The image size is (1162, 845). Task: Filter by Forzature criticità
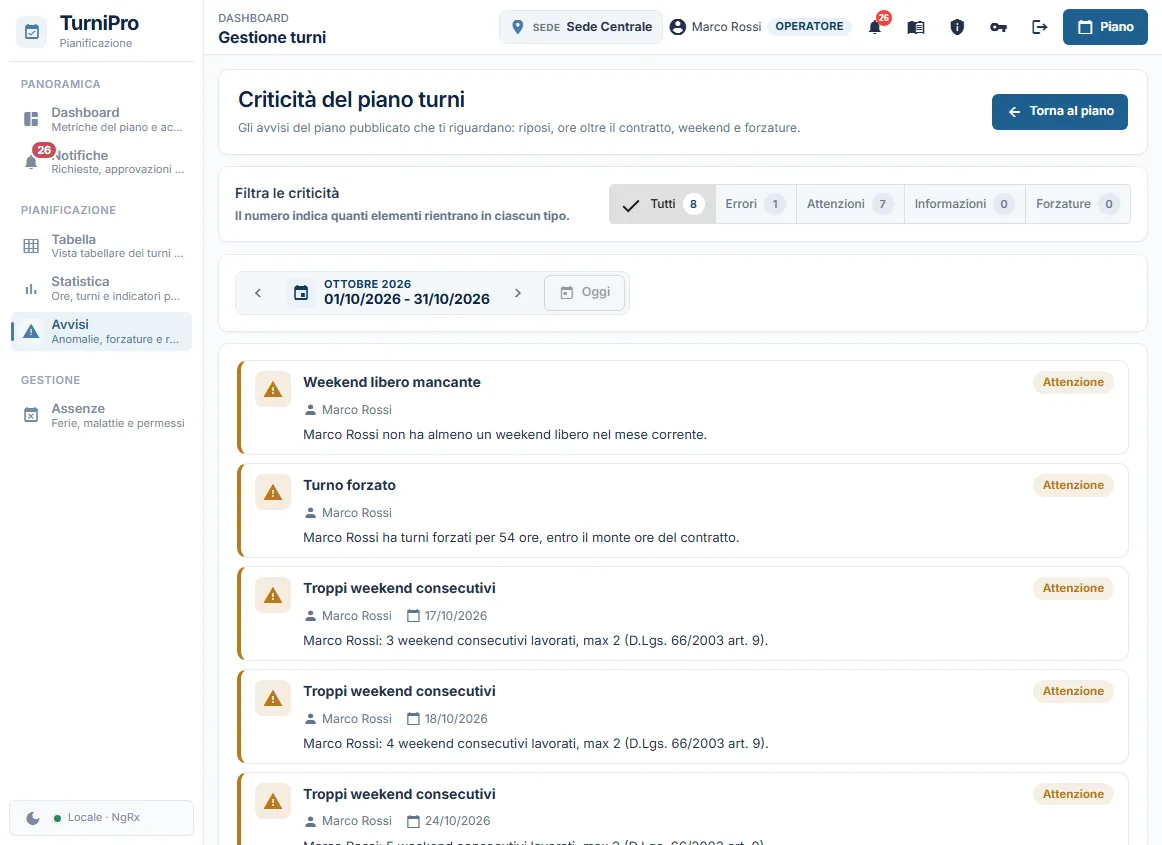click(x=1078, y=204)
